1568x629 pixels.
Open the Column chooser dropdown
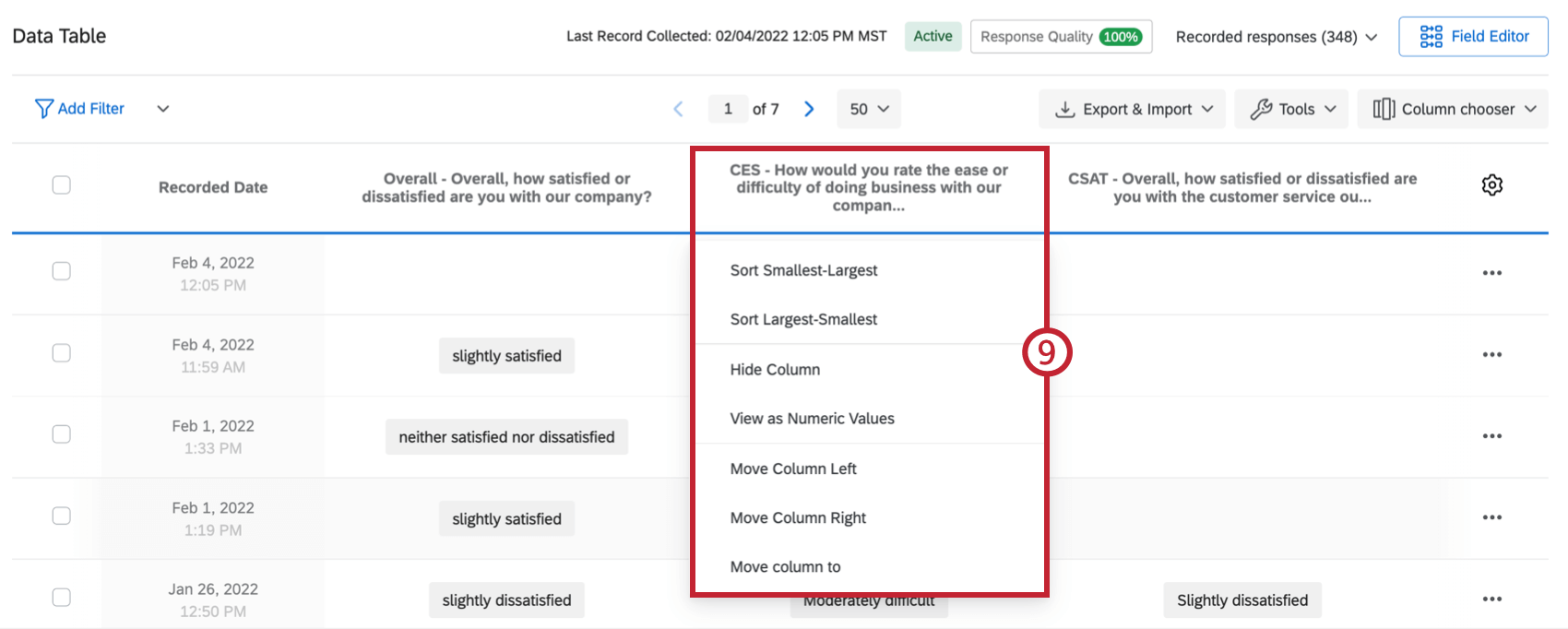coord(1453,109)
